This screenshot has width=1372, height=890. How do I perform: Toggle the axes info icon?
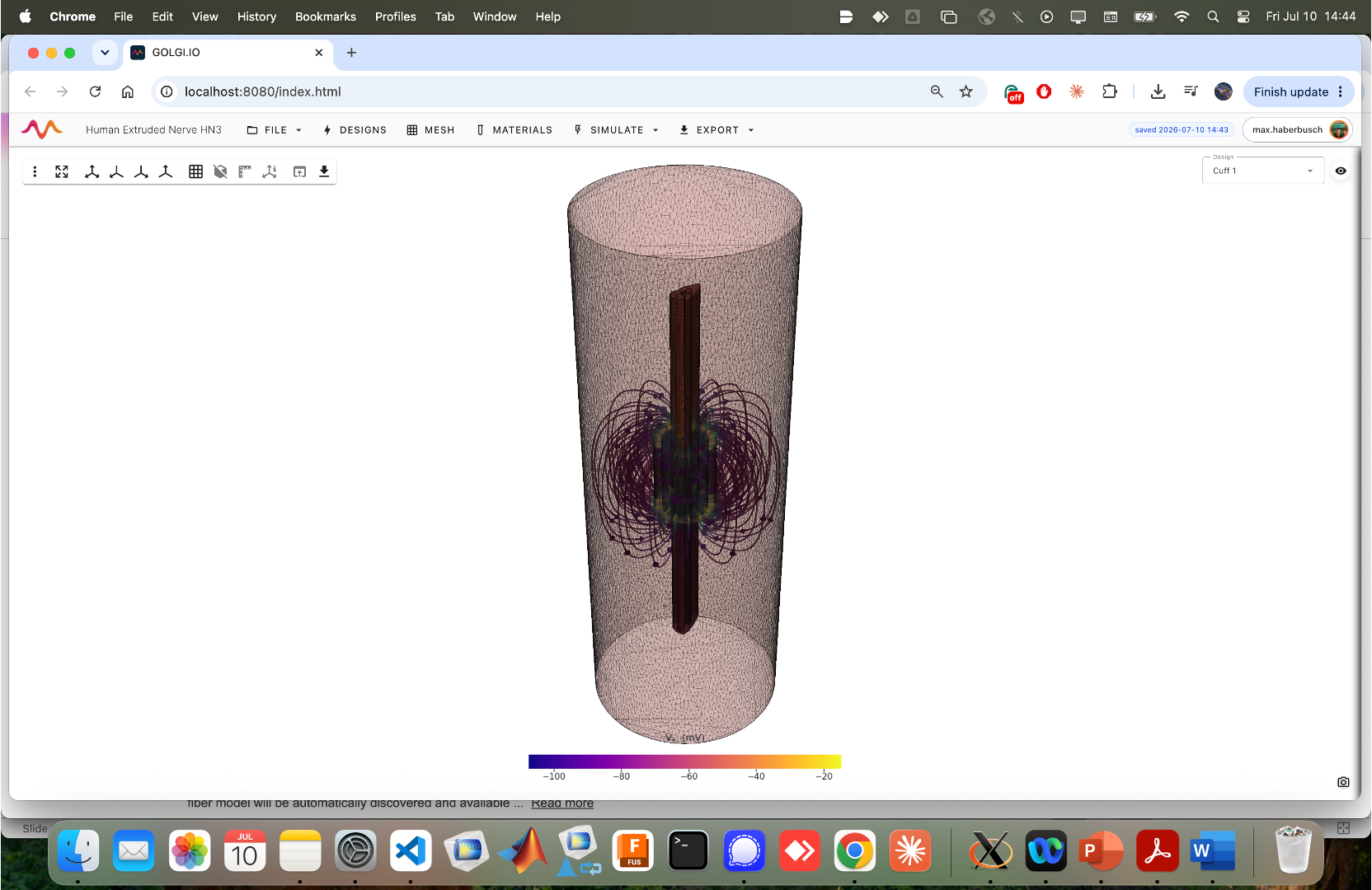point(270,171)
